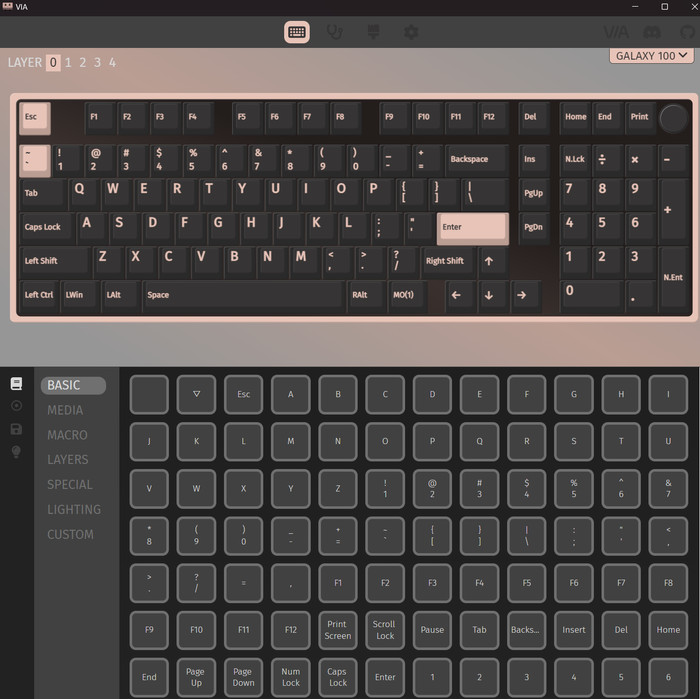This screenshot has height=699, width=700.
Task: Choose the Scroll Lock keycode
Action: coord(385,630)
